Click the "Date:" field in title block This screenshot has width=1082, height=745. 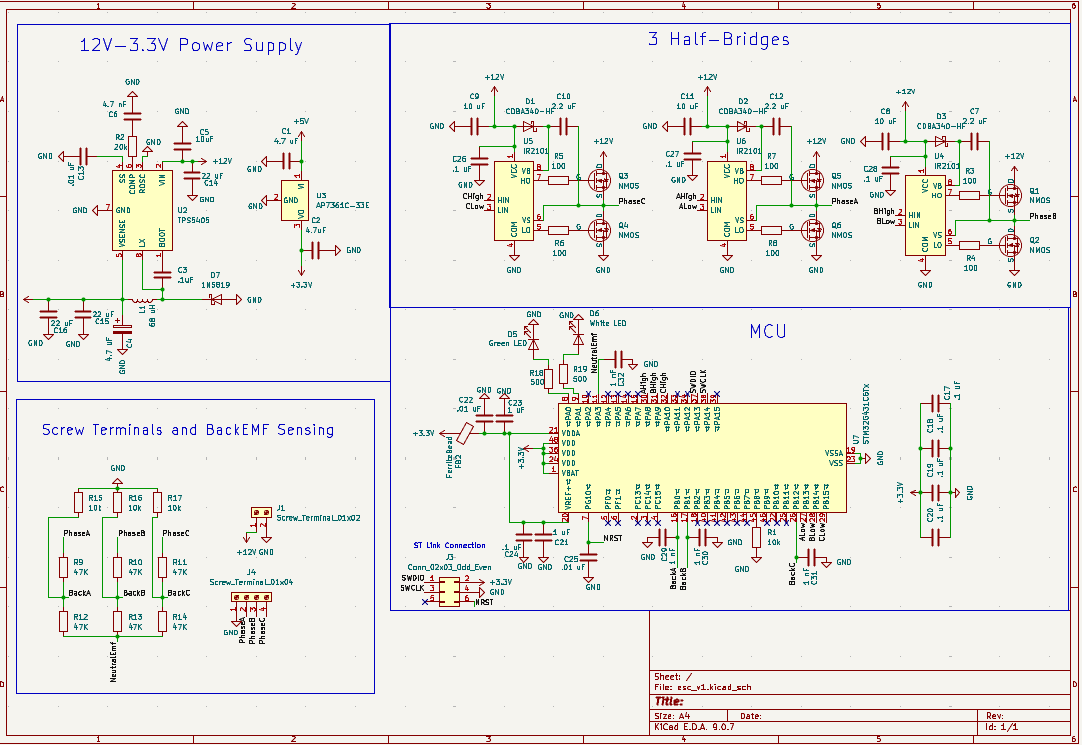click(x=751, y=717)
